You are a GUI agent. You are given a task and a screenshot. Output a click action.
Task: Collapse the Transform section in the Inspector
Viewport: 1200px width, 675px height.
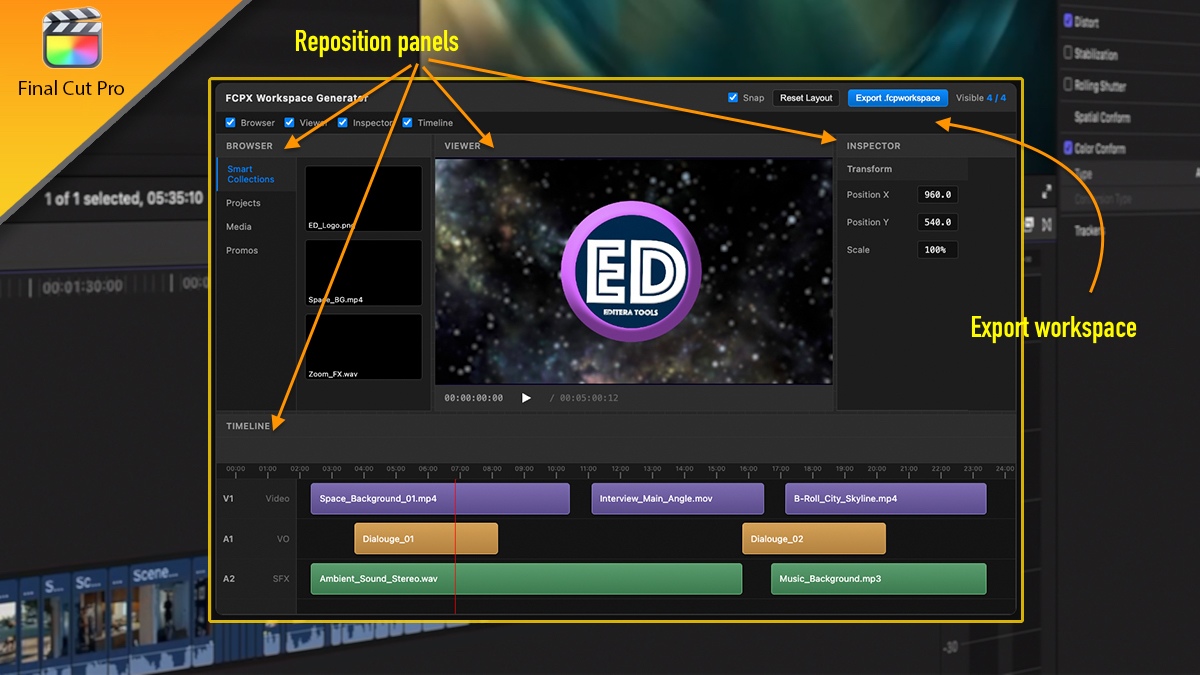pos(868,168)
